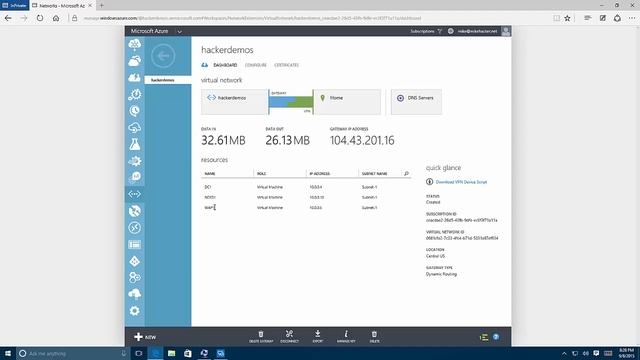Click the SUBNET NAME column header
Image resolution: width=640 pixels, height=360 pixels.
(374, 174)
